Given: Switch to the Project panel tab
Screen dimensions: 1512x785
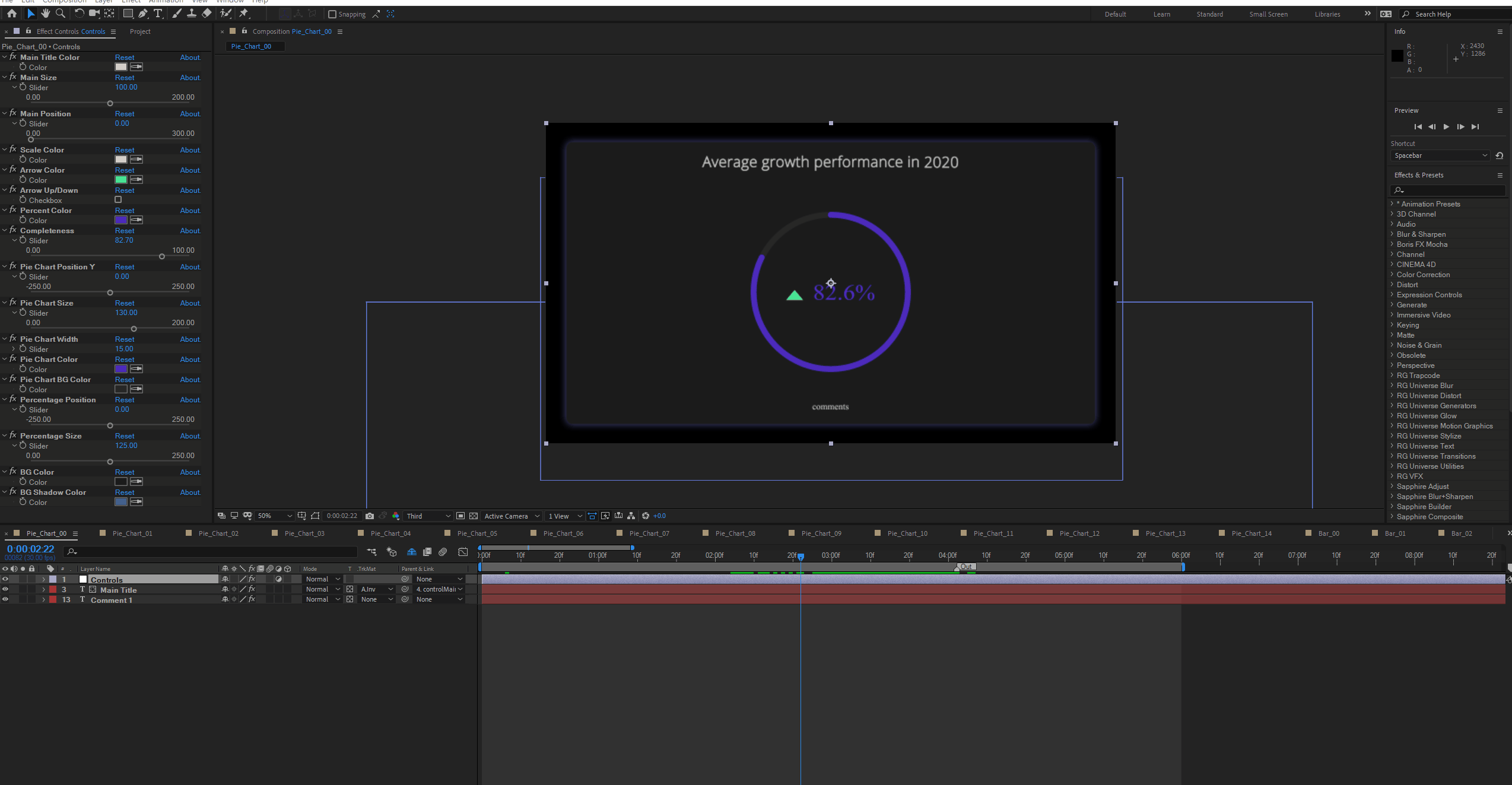Looking at the screenshot, I should [140, 31].
